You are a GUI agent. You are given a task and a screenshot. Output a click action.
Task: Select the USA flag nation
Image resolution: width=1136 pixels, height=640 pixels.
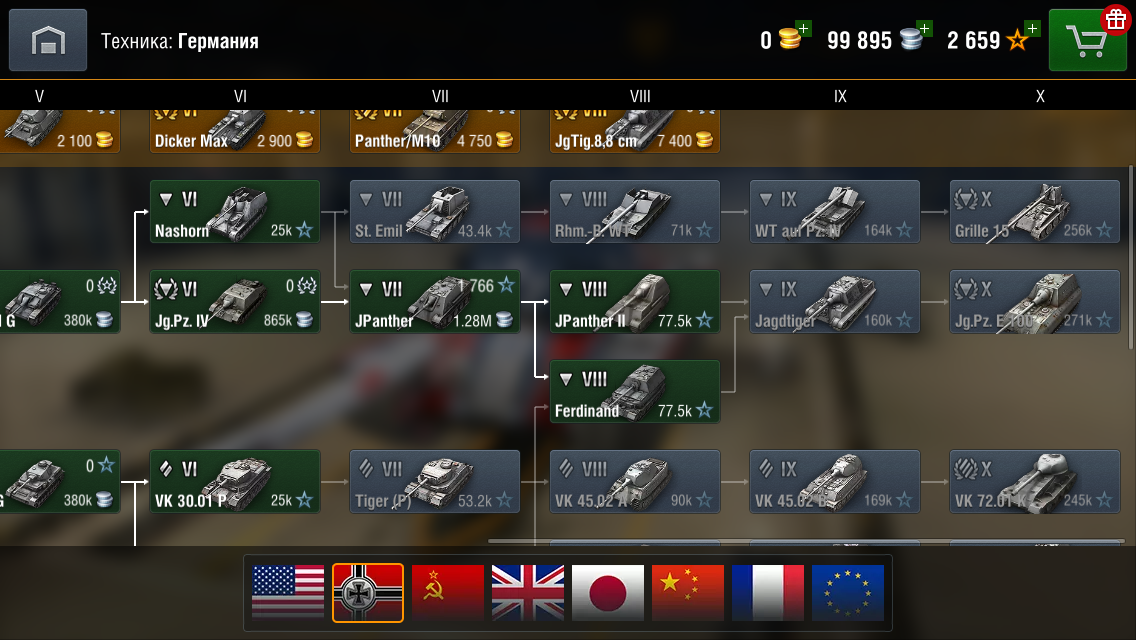[288, 592]
